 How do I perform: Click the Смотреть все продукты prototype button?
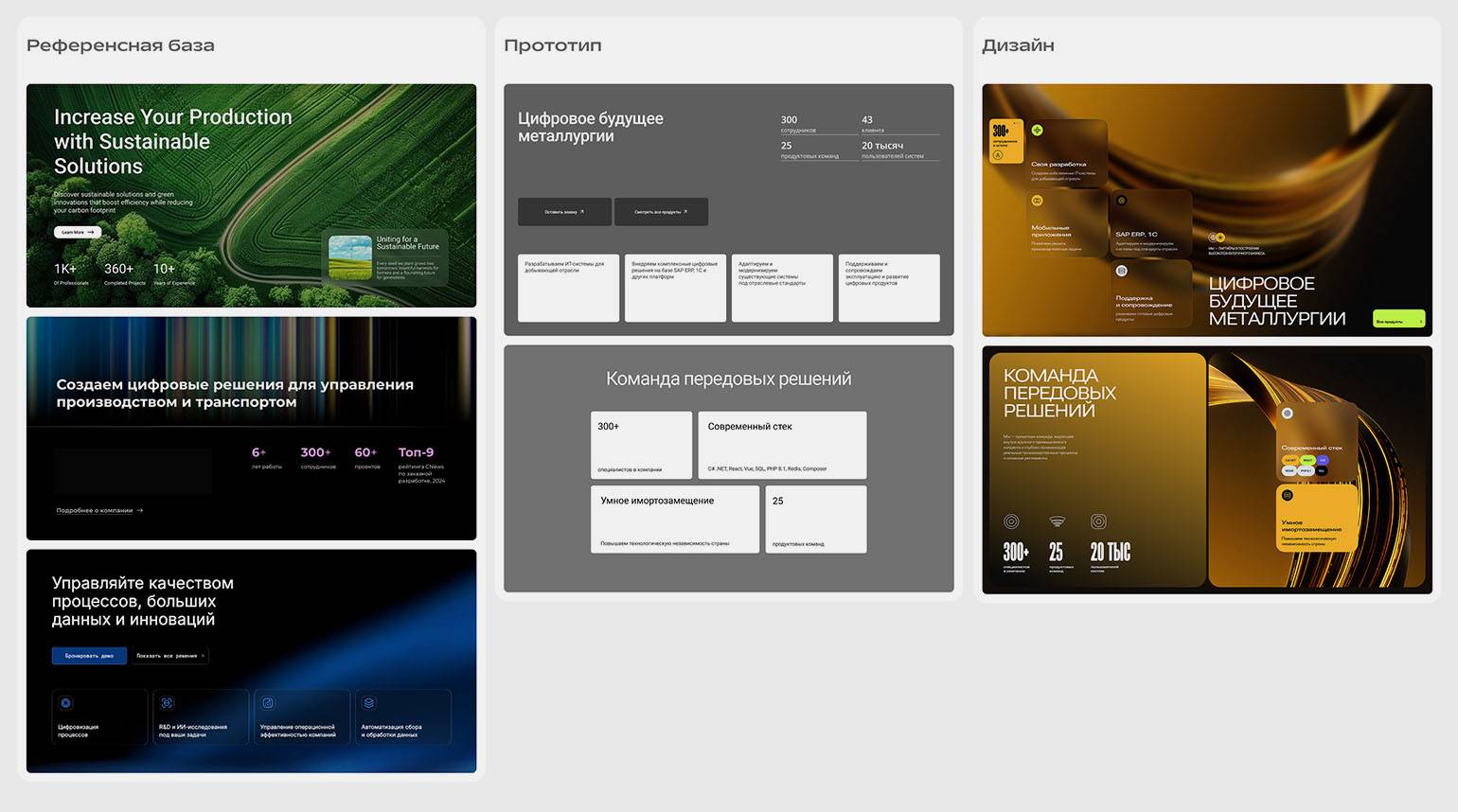click(x=661, y=212)
